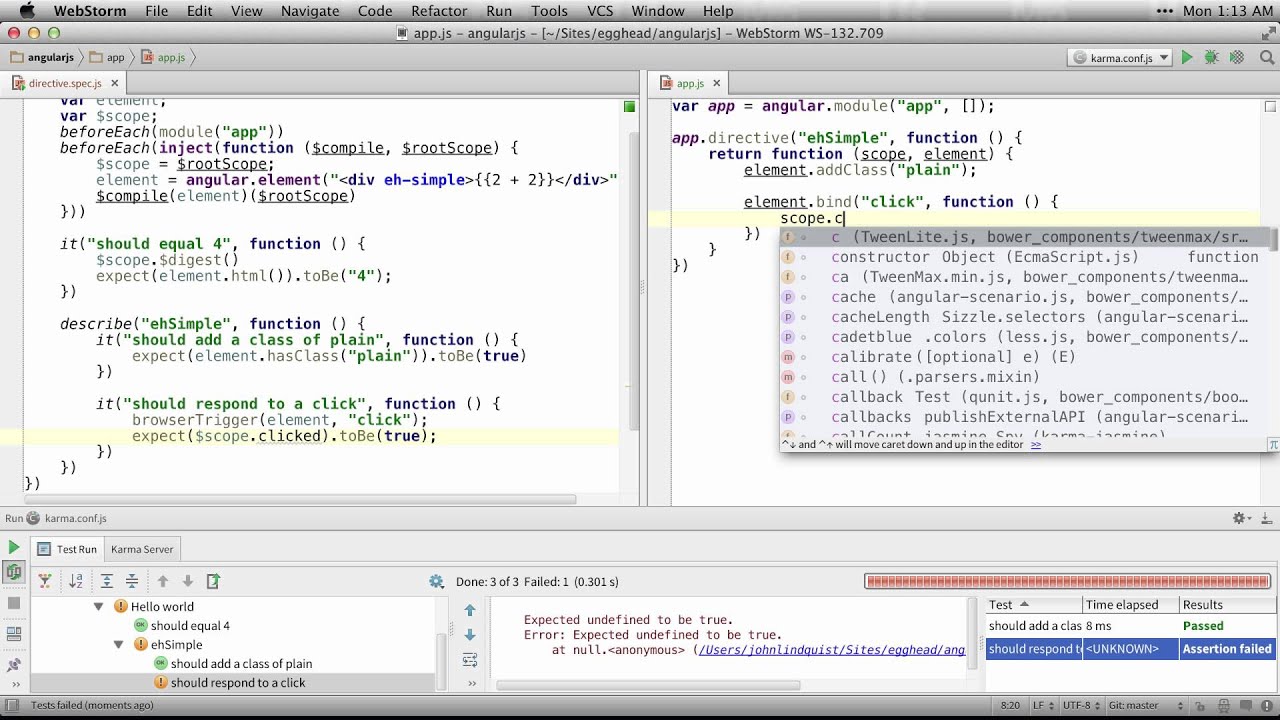The image size is (1280, 720).
Task: Open the karma.conf.js run configuration dropdown
Action: (x=1121, y=58)
